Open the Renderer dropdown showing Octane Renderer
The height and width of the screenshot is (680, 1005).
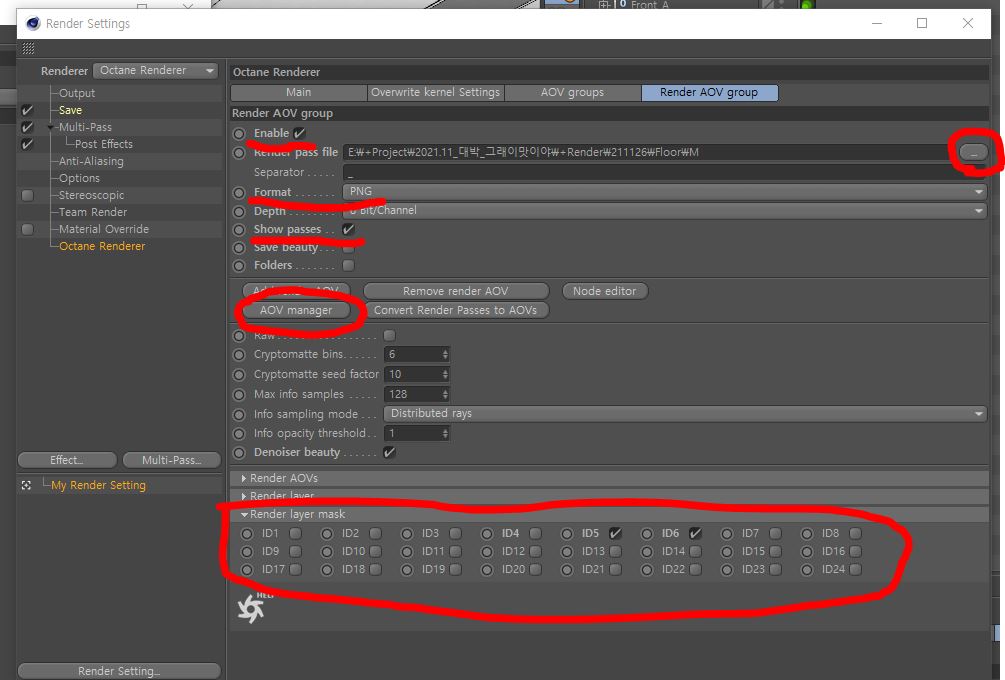click(156, 70)
